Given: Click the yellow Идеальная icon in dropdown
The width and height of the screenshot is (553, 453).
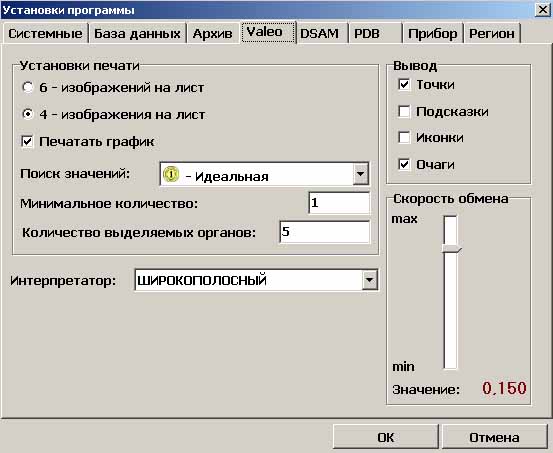Looking at the screenshot, I should (x=171, y=174).
